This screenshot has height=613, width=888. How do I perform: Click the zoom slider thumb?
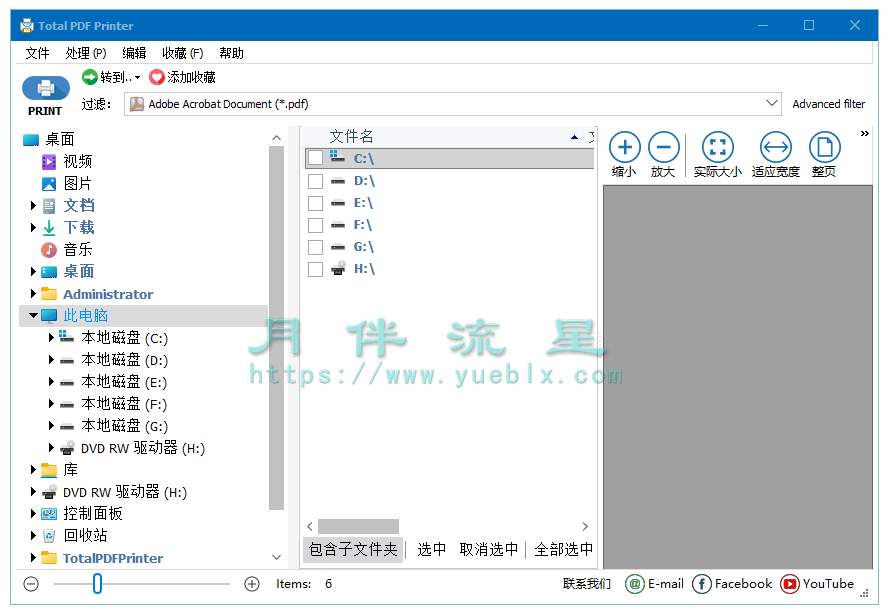pos(97,583)
